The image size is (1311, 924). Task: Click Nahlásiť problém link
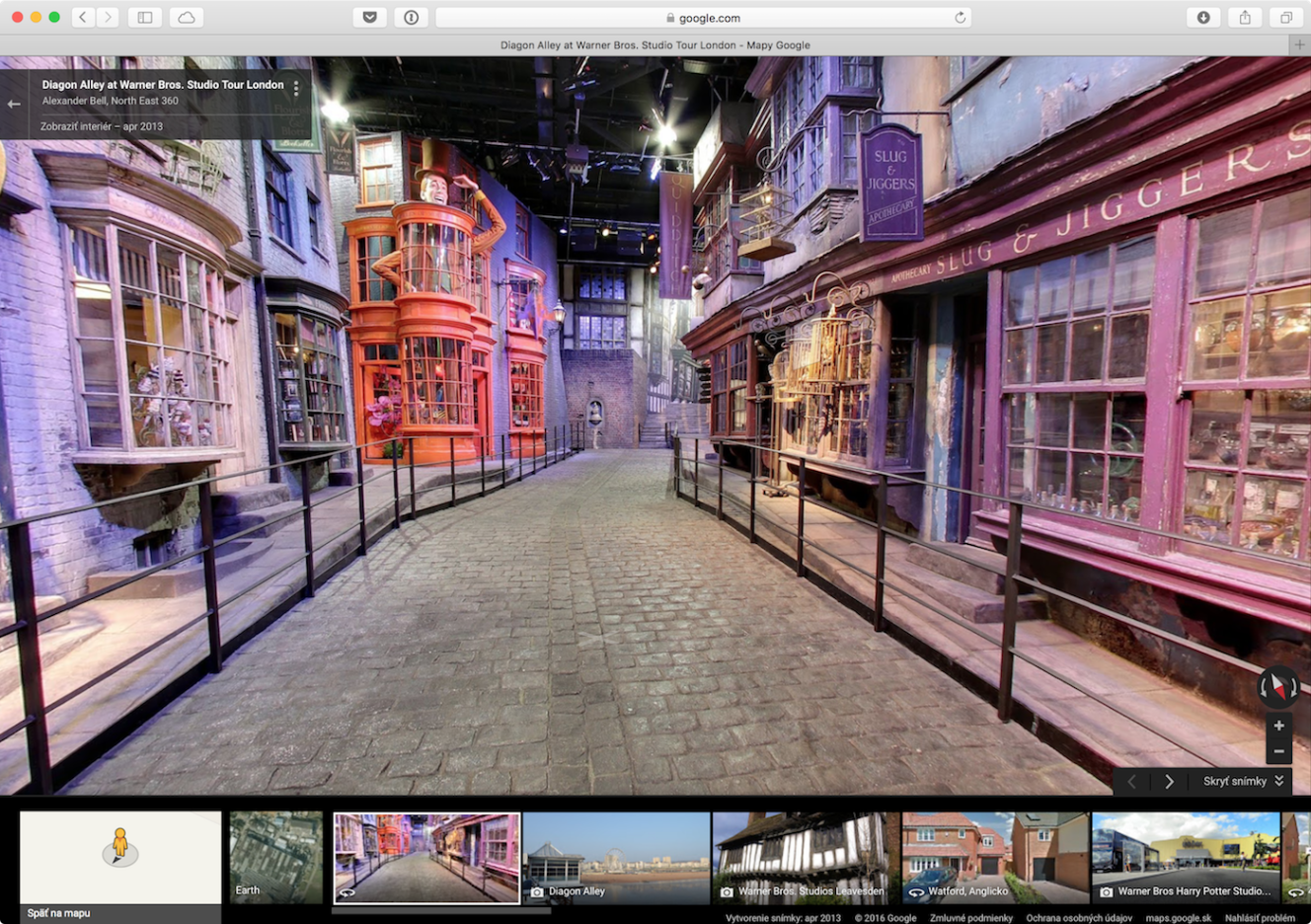click(1260, 918)
